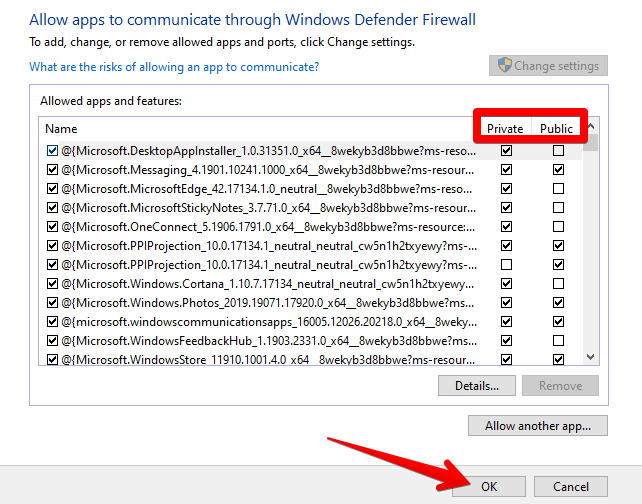Screen dimensions: 642x504
Task: Uncheck Public for the Windows.Photos row
Action: pyautogui.click(x=558, y=303)
